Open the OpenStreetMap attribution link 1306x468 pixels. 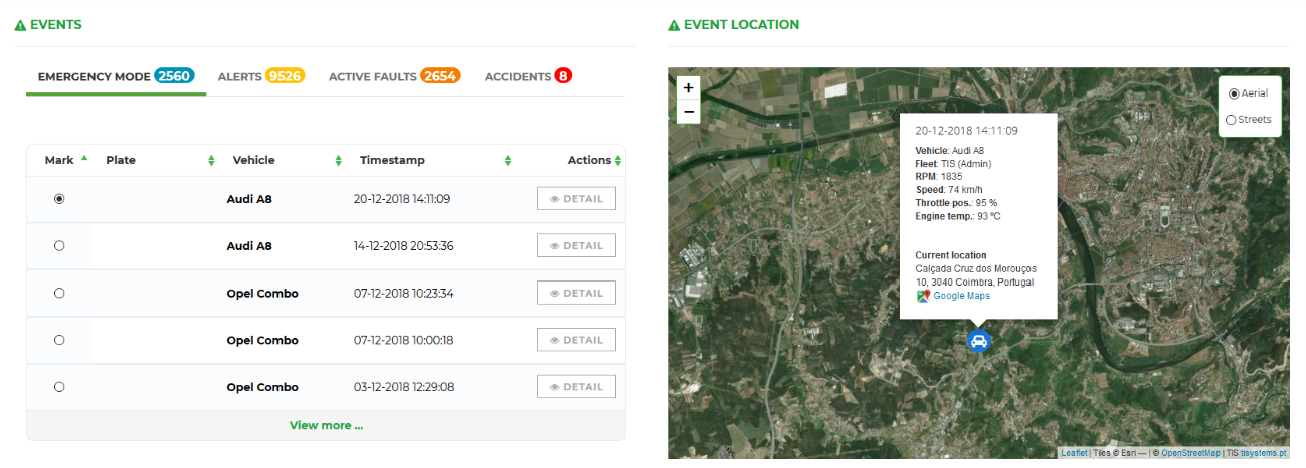1190,453
